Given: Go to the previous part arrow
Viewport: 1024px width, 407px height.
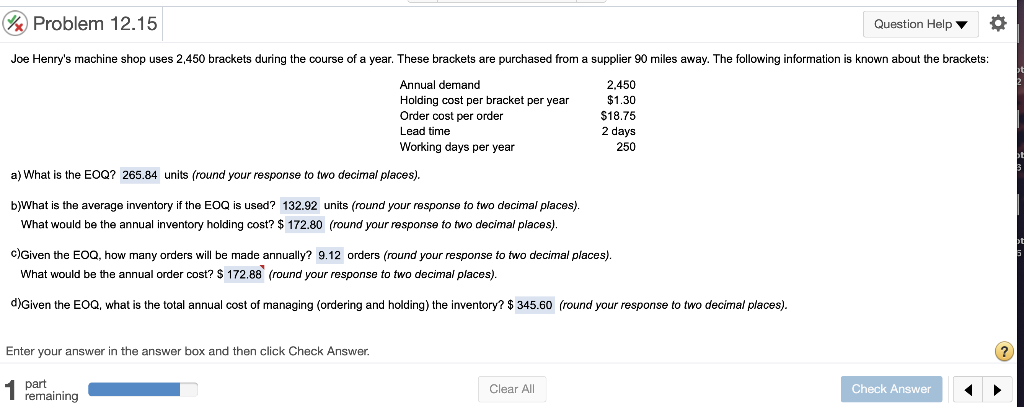Looking at the screenshot, I should 968,389.
